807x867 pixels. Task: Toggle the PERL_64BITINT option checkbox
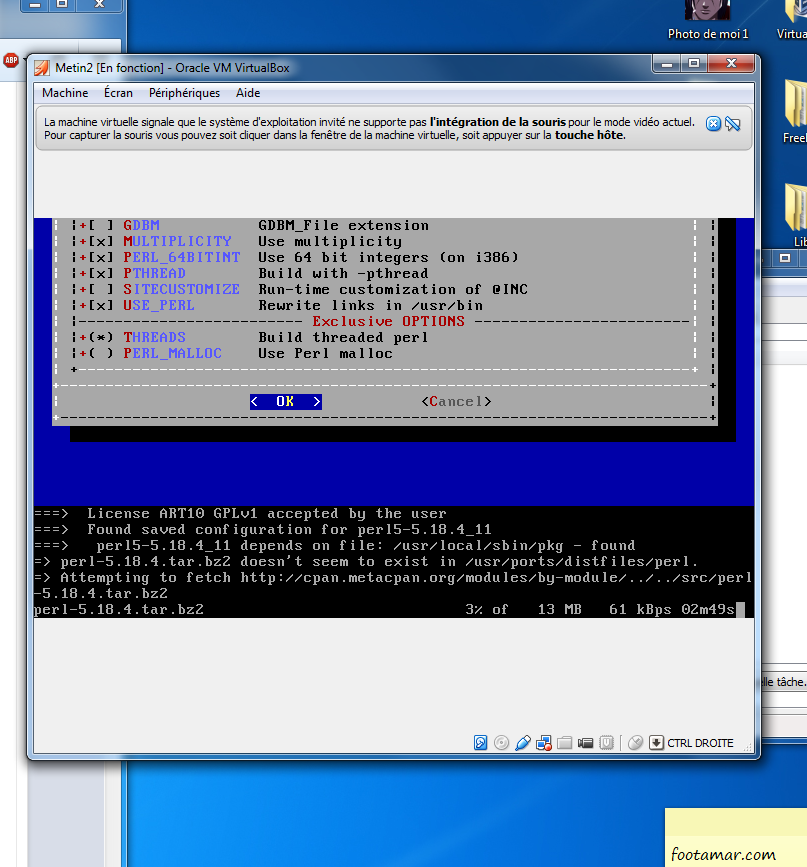(x=101, y=257)
